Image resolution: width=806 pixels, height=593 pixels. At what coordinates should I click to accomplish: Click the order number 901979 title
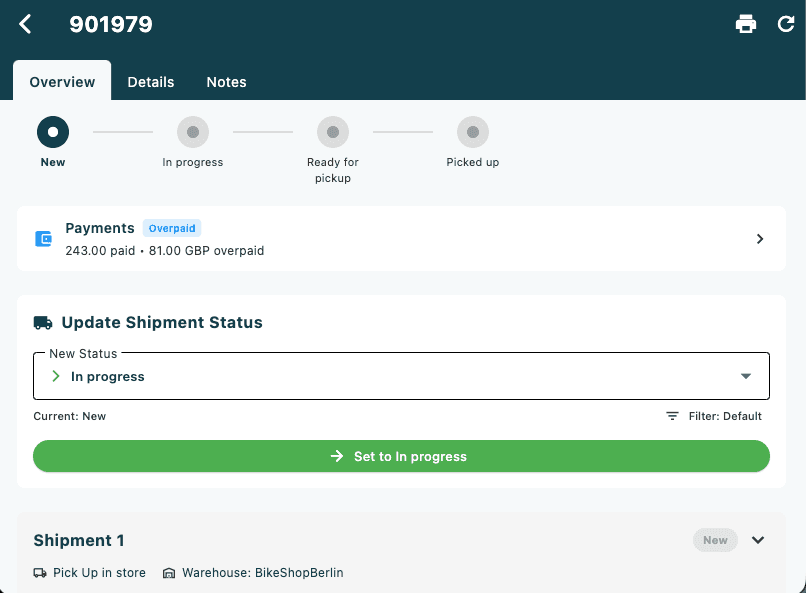coord(111,24)
